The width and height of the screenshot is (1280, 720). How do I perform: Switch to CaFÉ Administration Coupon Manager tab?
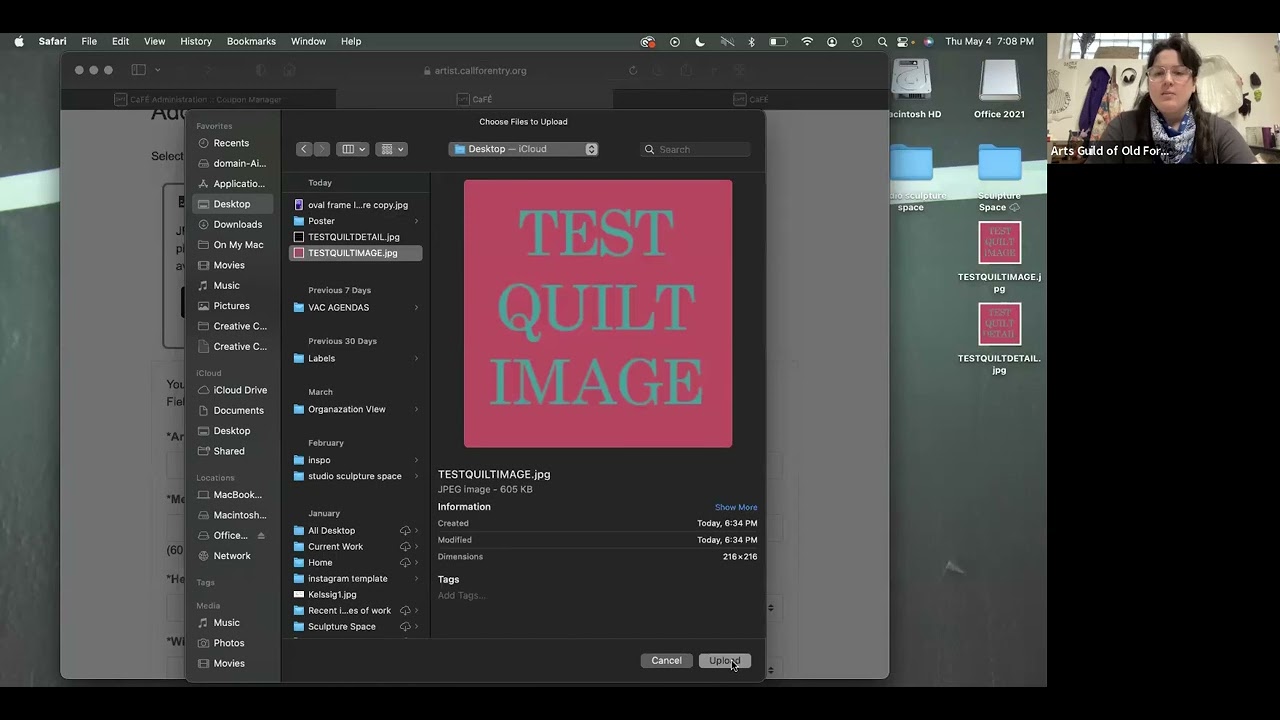(x=198, y=99)
